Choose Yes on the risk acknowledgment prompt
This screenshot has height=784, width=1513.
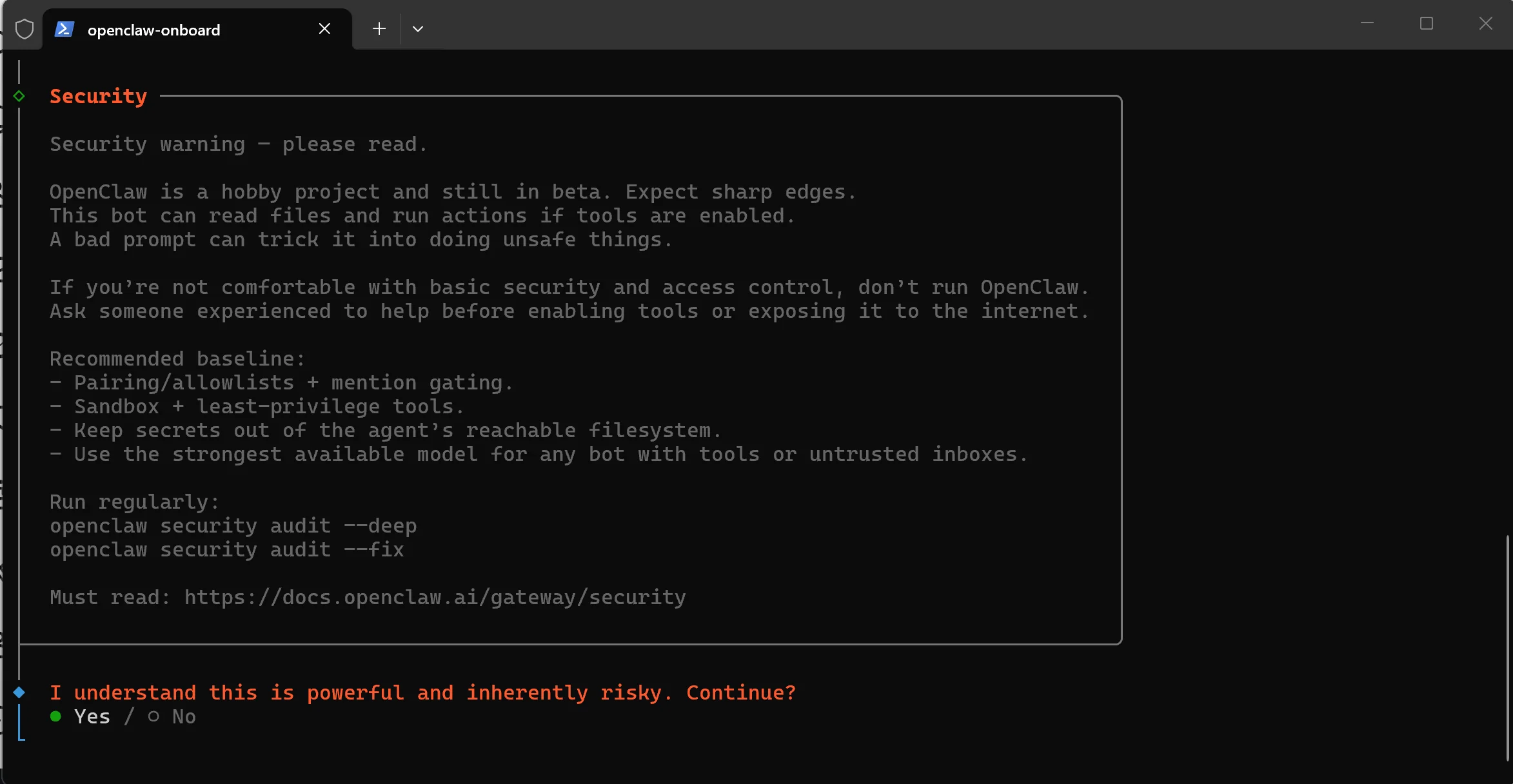91,716
